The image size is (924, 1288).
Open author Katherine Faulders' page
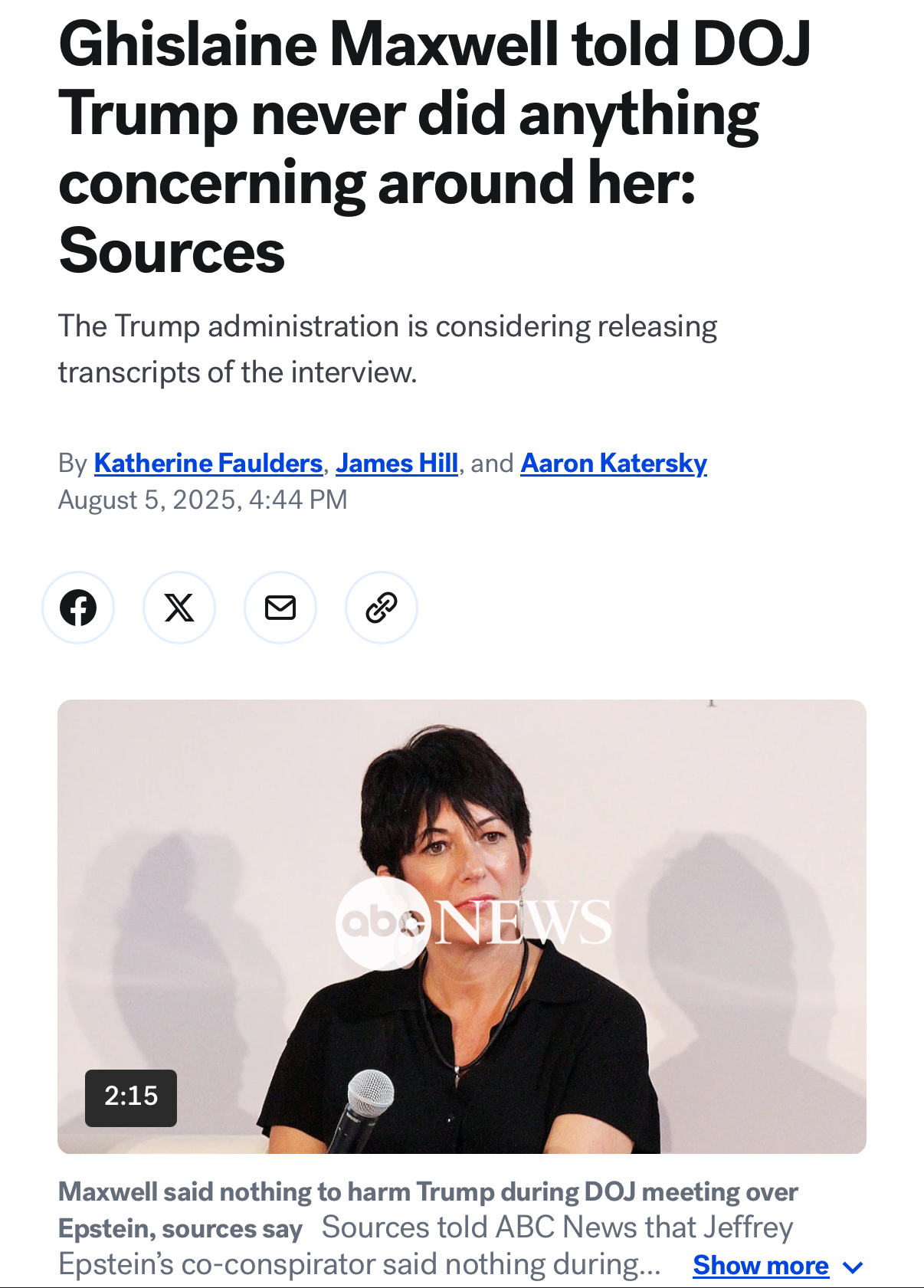click(208, 464)
